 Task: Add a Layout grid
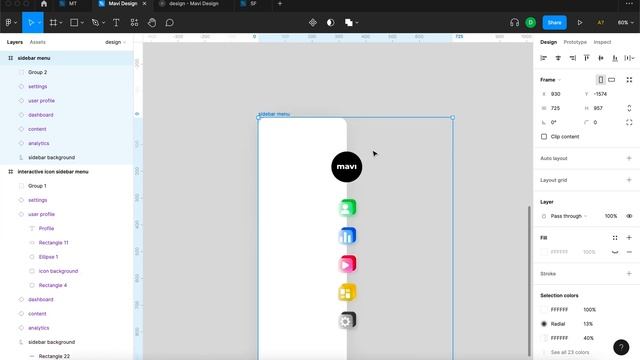click(629, 180)
